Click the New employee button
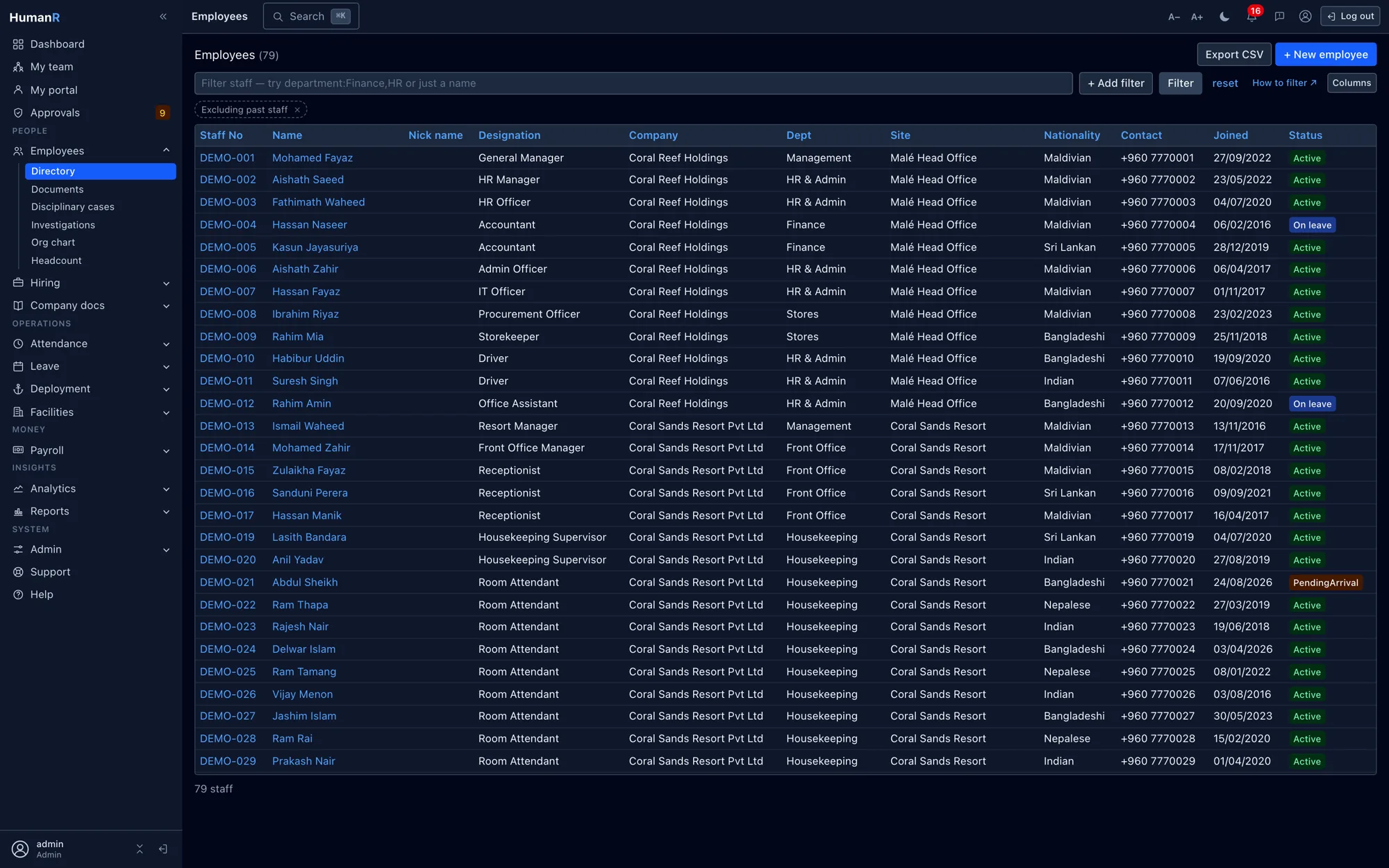Viewport: 1389px width, 868px height. click(x=1326, y=54)
